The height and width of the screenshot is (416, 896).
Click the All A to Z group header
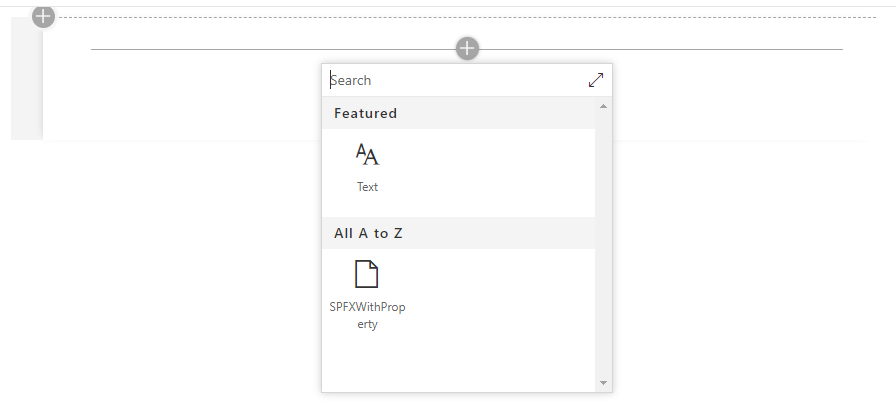[x=459, y=233]
